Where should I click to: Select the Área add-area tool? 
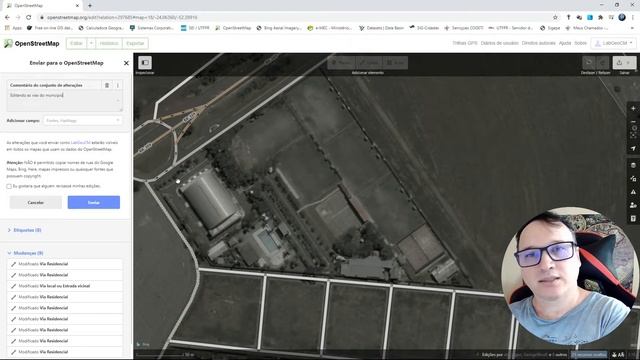[395, 62]
